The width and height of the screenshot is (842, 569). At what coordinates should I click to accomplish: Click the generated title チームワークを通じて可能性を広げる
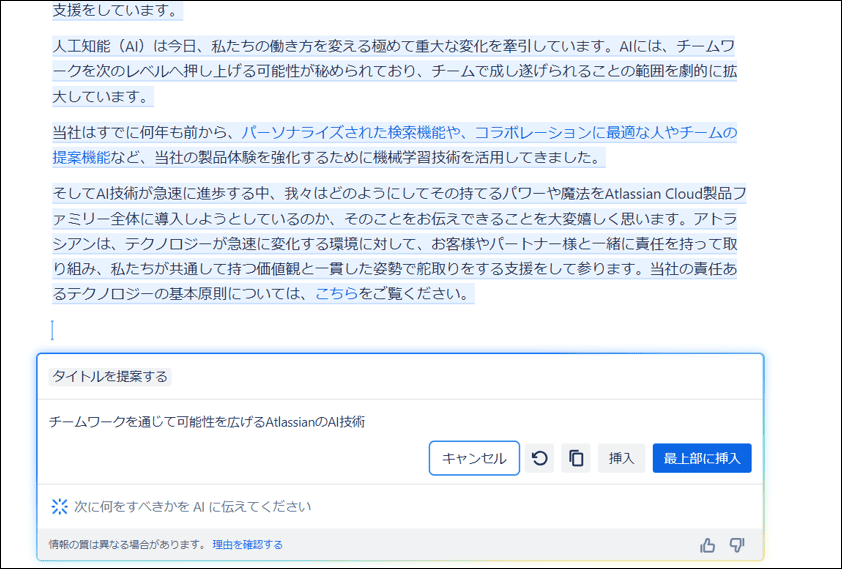coord(207,422)
